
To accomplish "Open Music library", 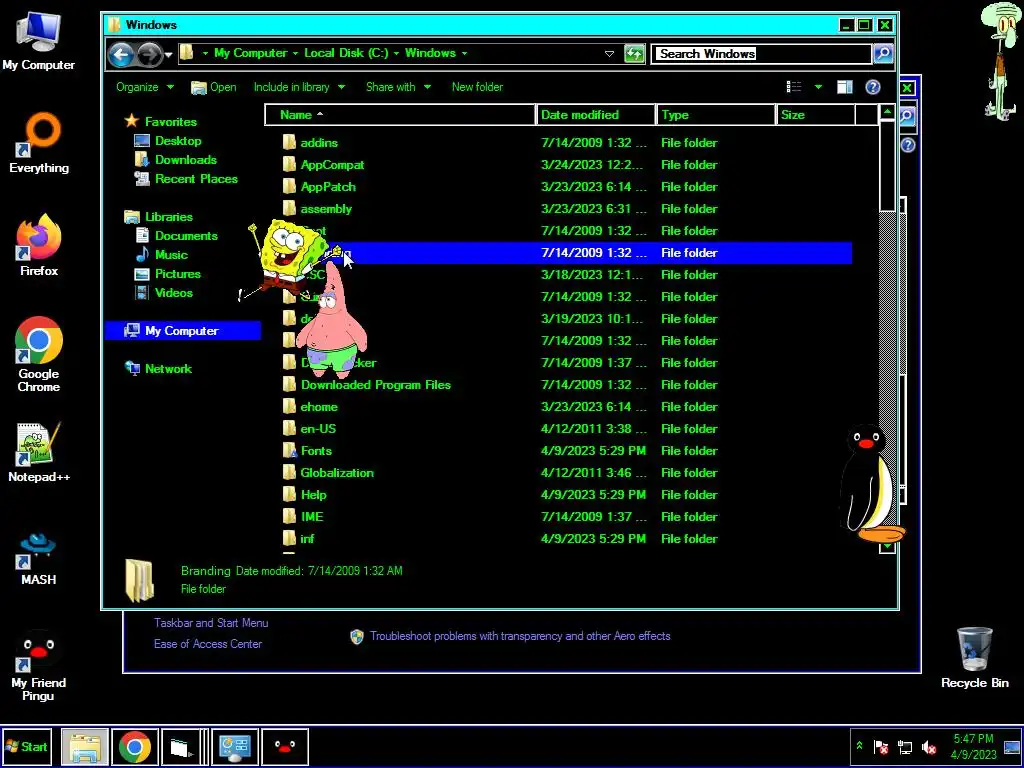I will pos(171,255).
